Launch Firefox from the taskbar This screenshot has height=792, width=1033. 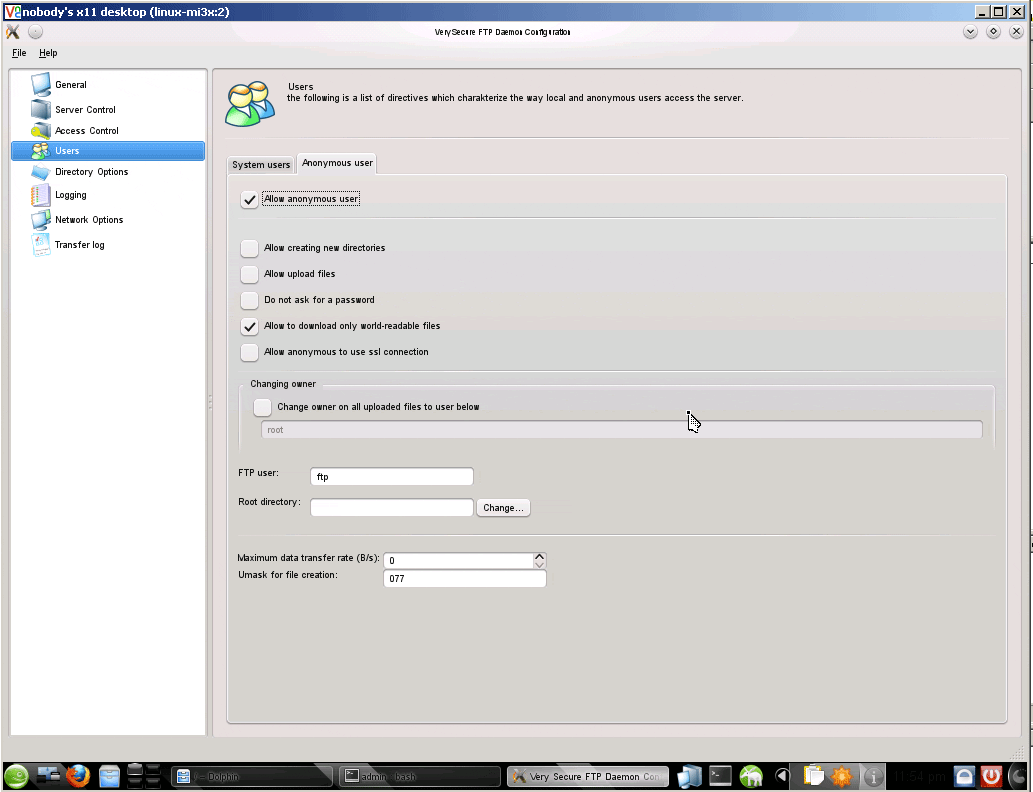78,777
